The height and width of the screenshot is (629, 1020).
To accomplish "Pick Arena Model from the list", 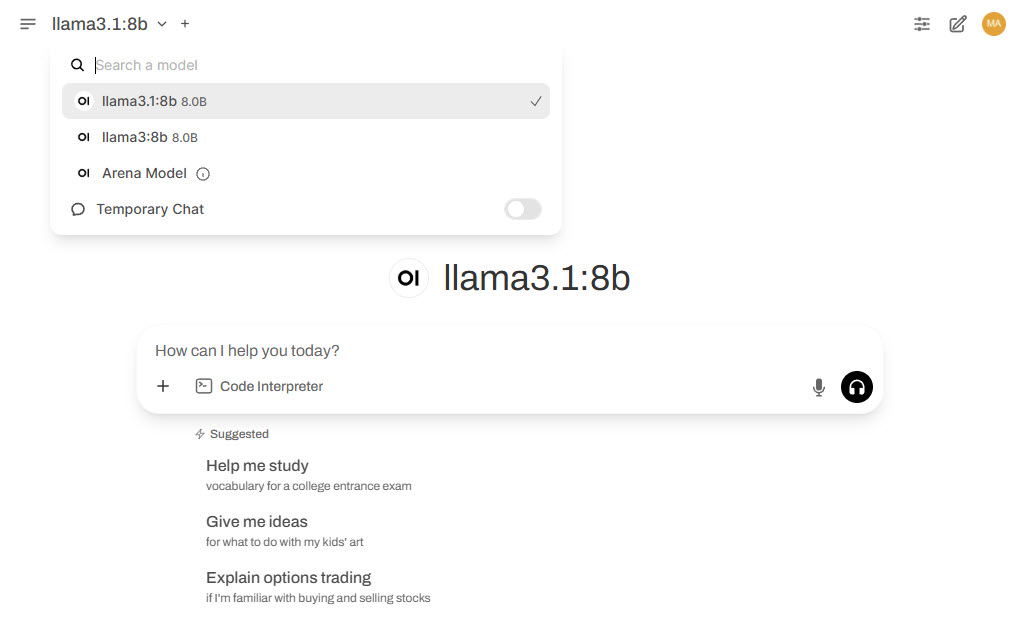I will (x=306, y=174).
